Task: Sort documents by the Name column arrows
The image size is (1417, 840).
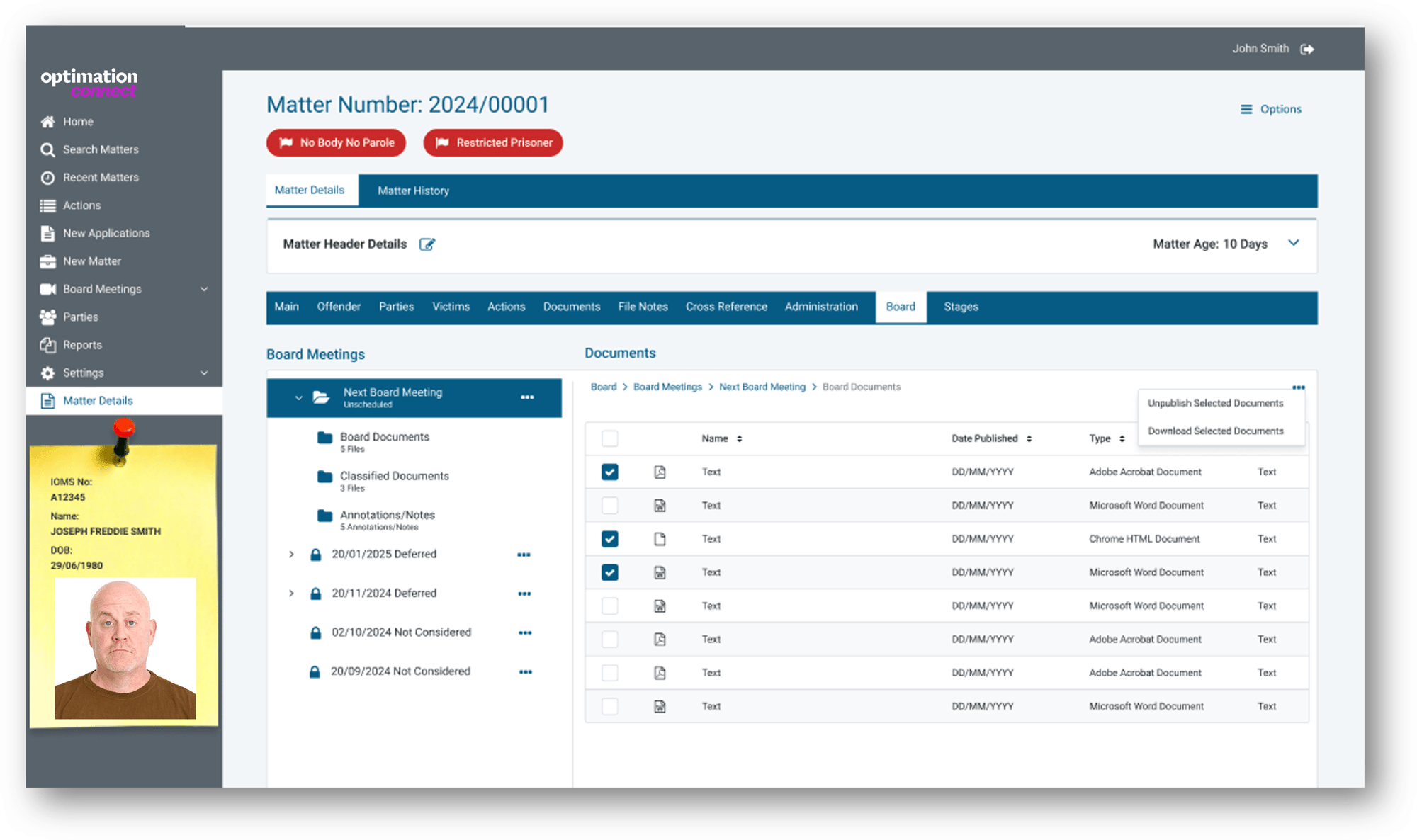Action: click(x=739, y=439)
